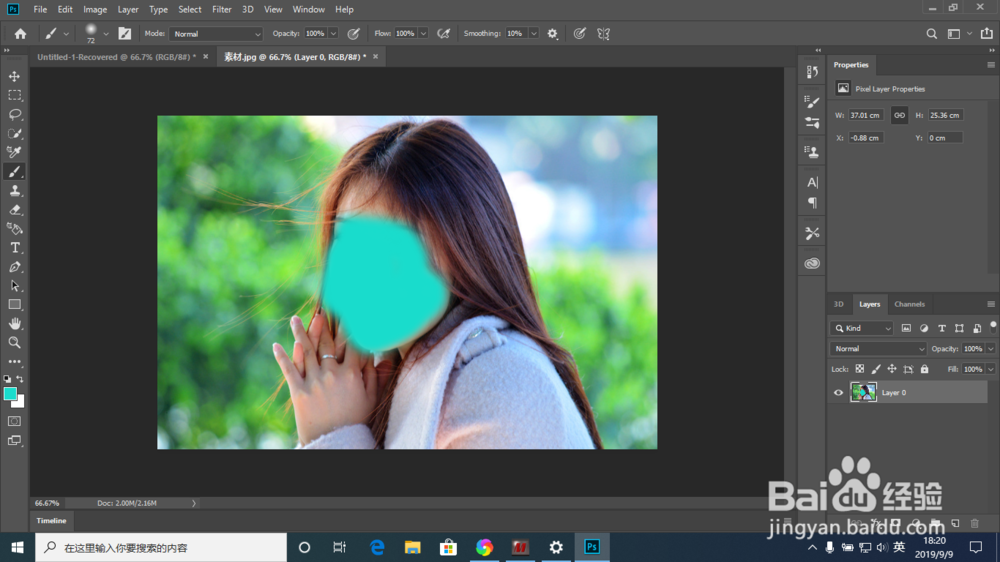1000x562 pixels.
Task: Swap foreground and background colors
Action: click(20, 379)
